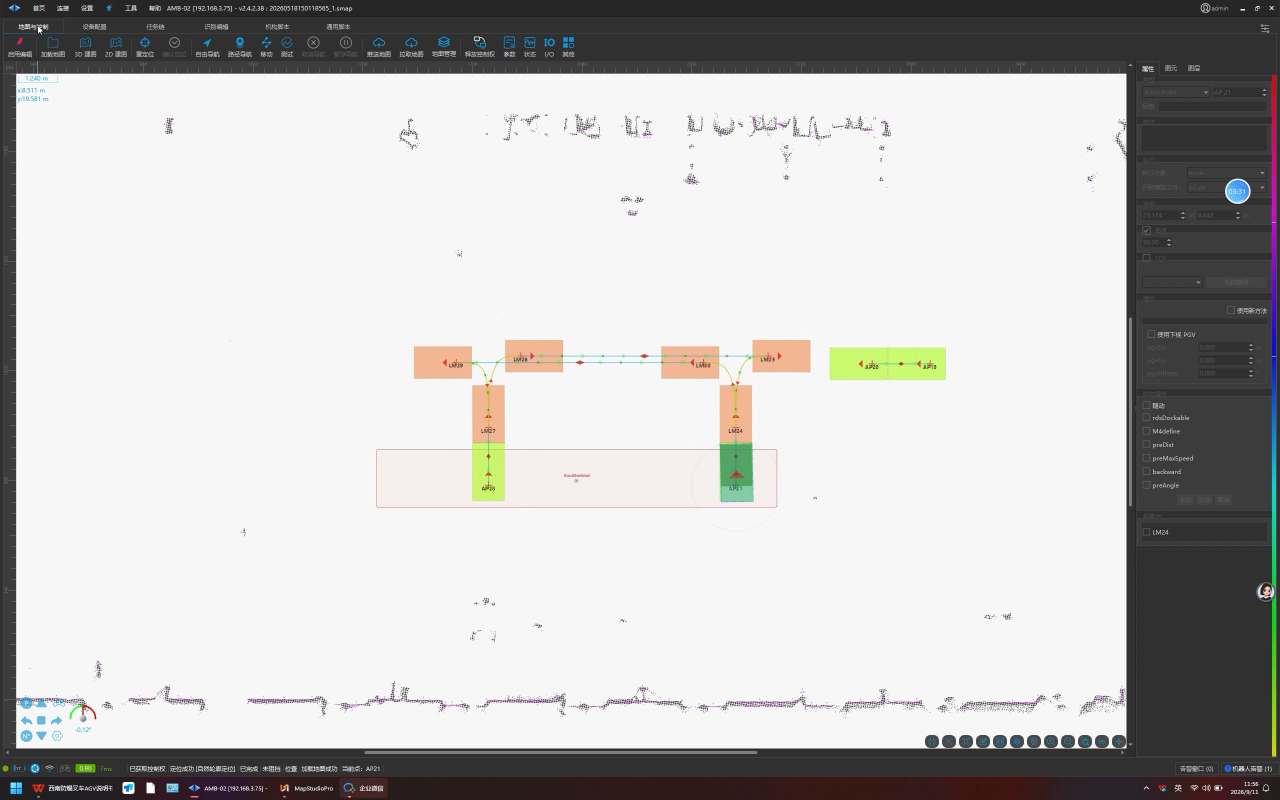This screenshot has height=800, width=1280.
Task: Open the 执行对象 none dropdown
Action: 1226,173
